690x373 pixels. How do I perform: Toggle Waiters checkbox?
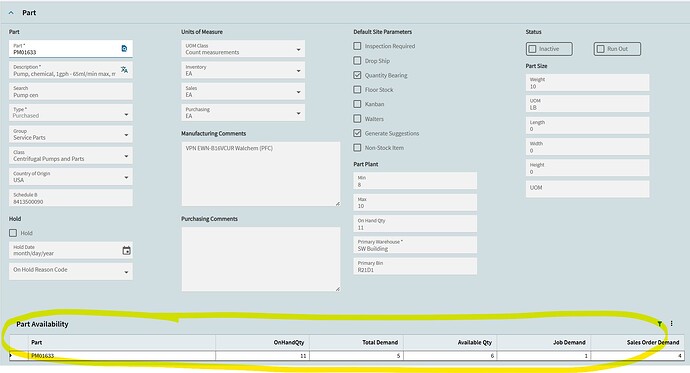click(x=357, y=118)
